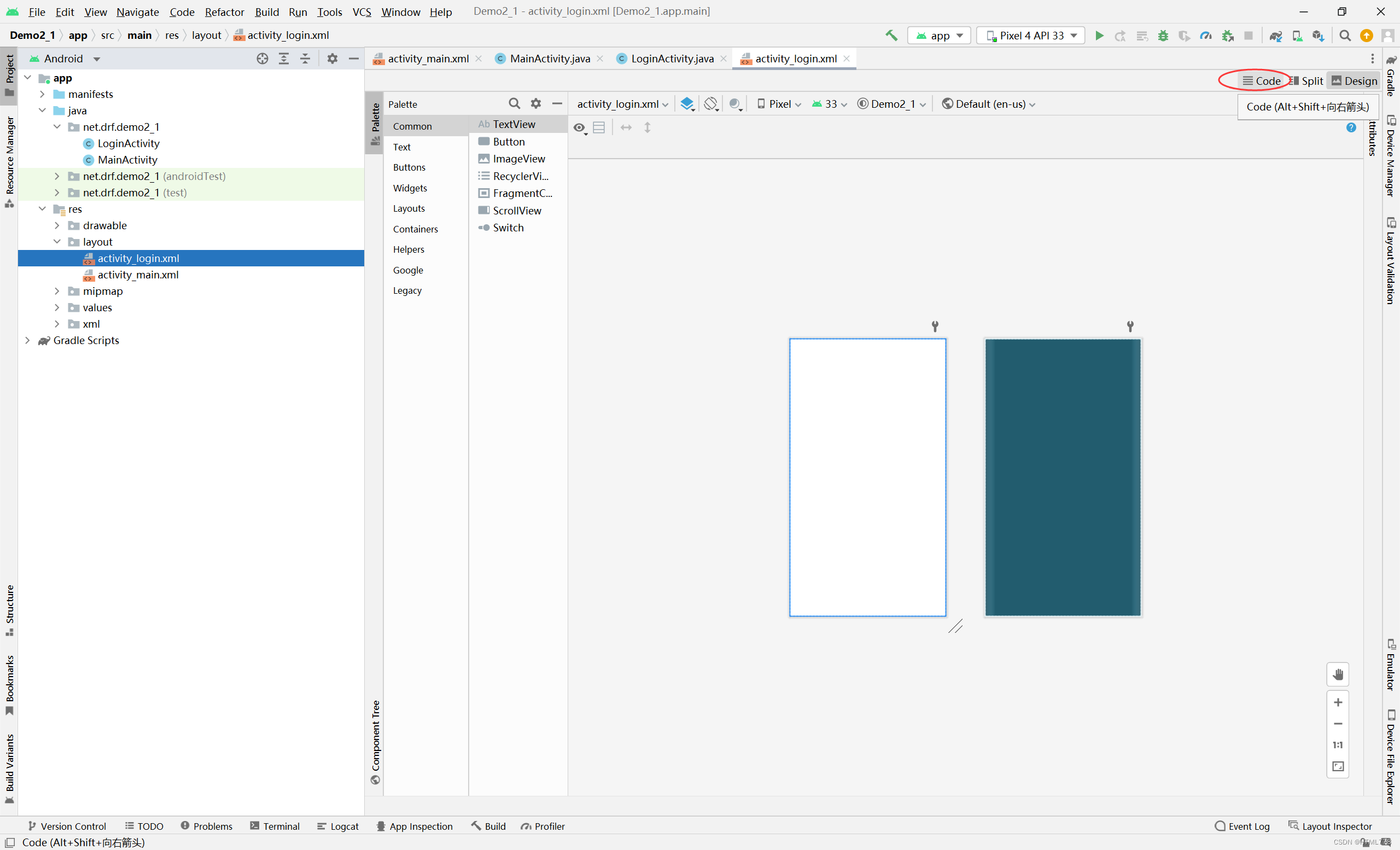Screen dimensions: 1400x850
Task: Click the Make Project hammer icon
Action: (x=891, y=35)
